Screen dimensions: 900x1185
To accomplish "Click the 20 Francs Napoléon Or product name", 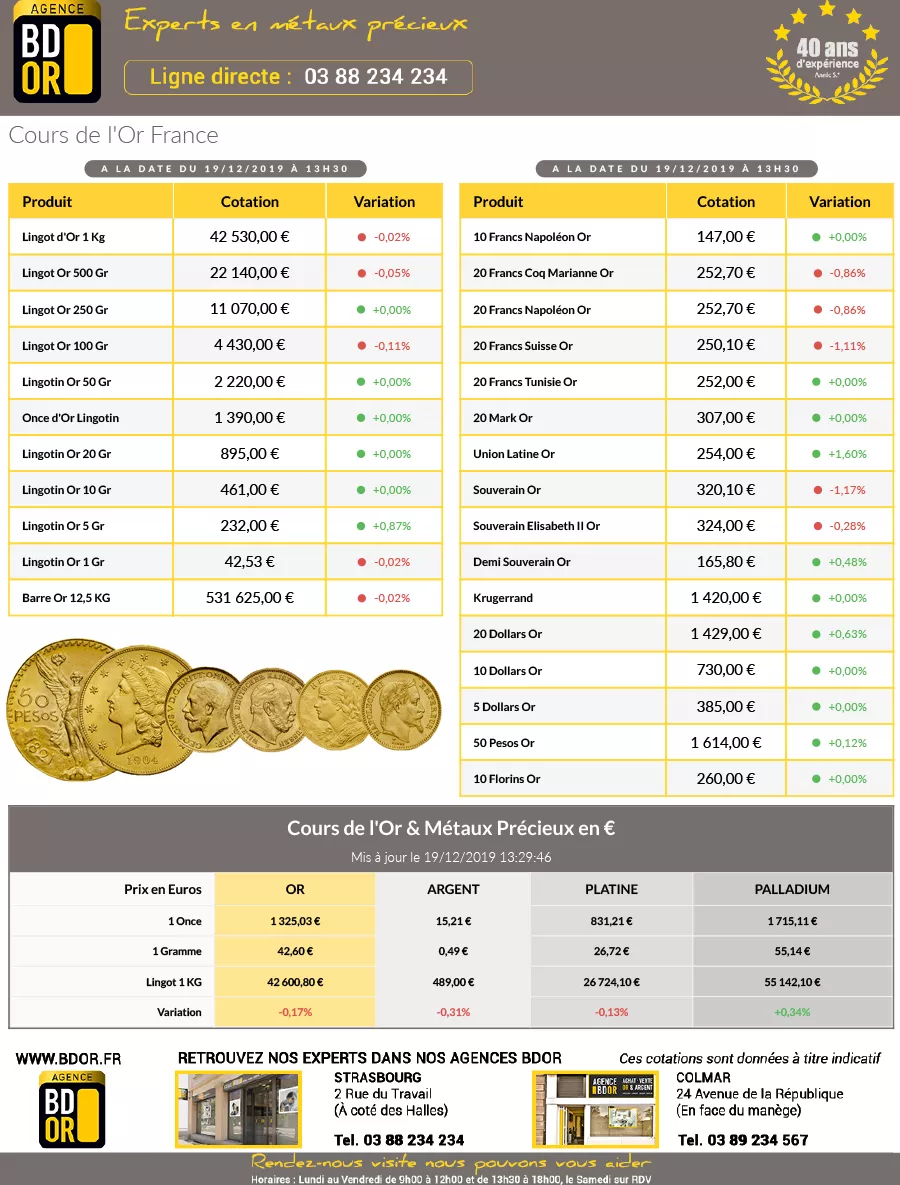I will (532, 310).
